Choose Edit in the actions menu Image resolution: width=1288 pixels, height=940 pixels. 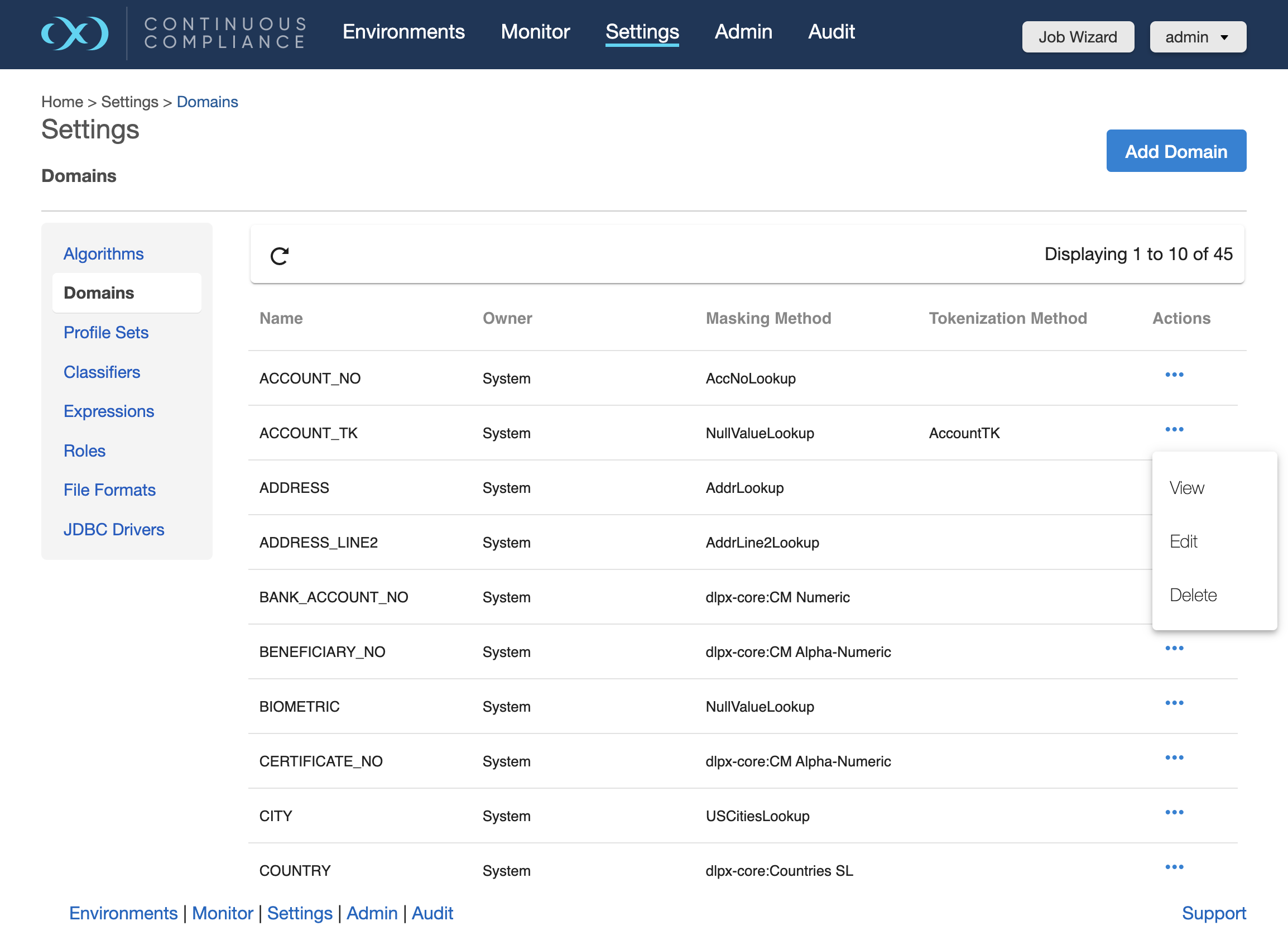[x=1183, y=541]
